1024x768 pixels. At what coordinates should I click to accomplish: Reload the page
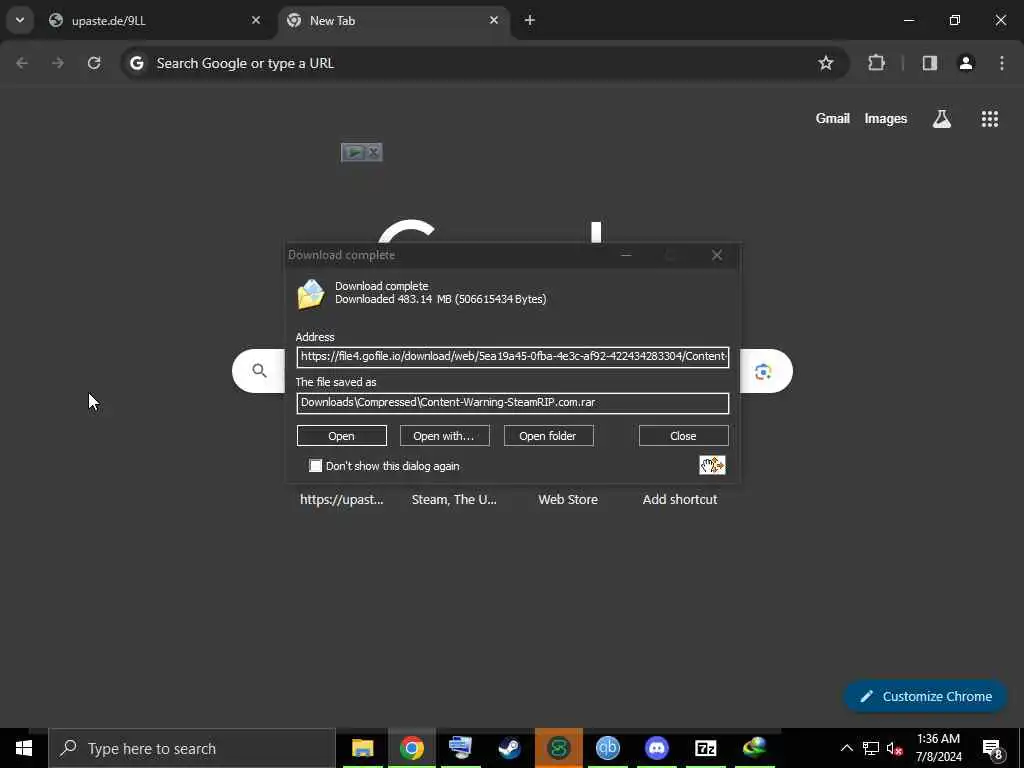(94, 63)
